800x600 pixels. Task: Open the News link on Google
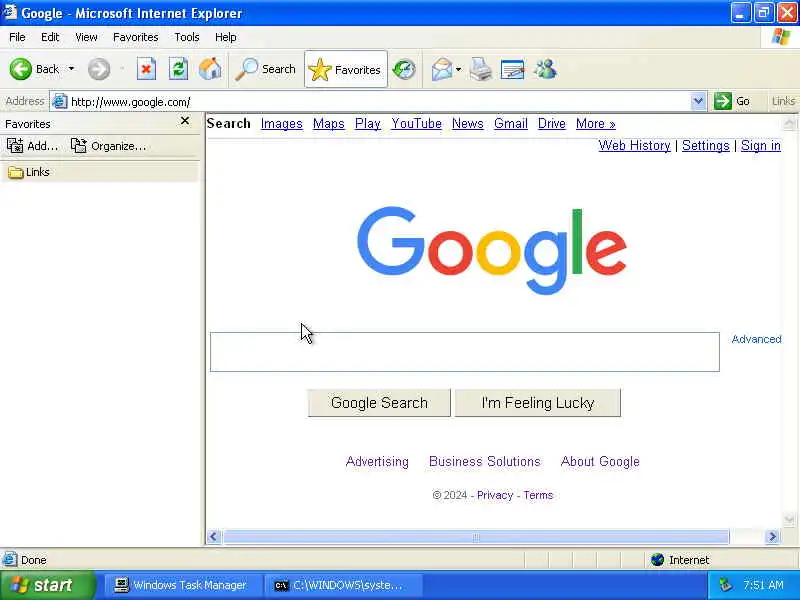[x=468, y=123]
